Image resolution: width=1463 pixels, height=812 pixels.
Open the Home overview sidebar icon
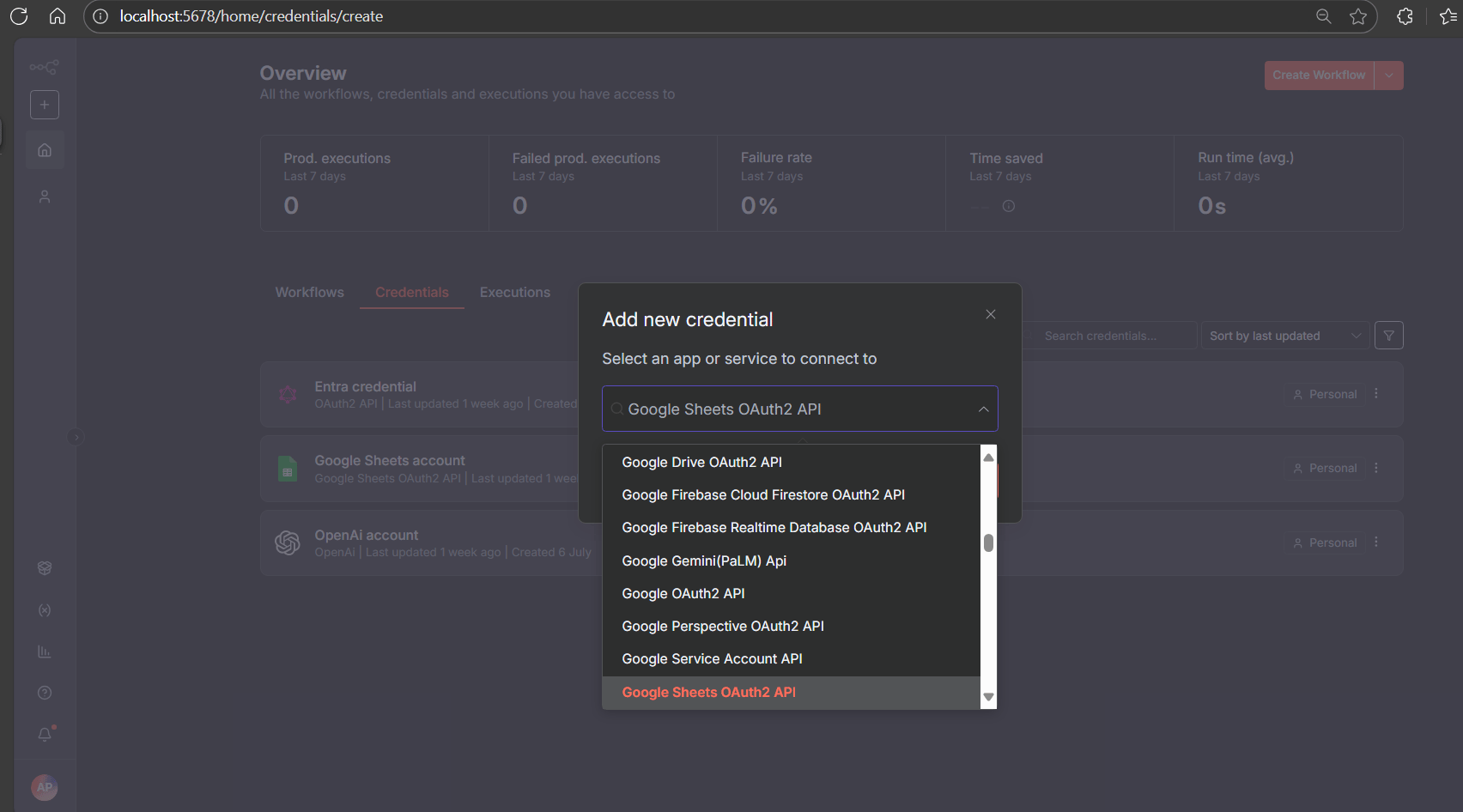pyautogui.click(x=45, y=150)
